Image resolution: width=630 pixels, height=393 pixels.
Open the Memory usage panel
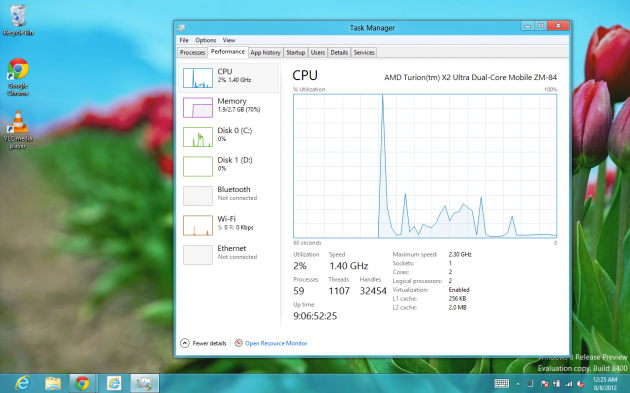(228, 107)
